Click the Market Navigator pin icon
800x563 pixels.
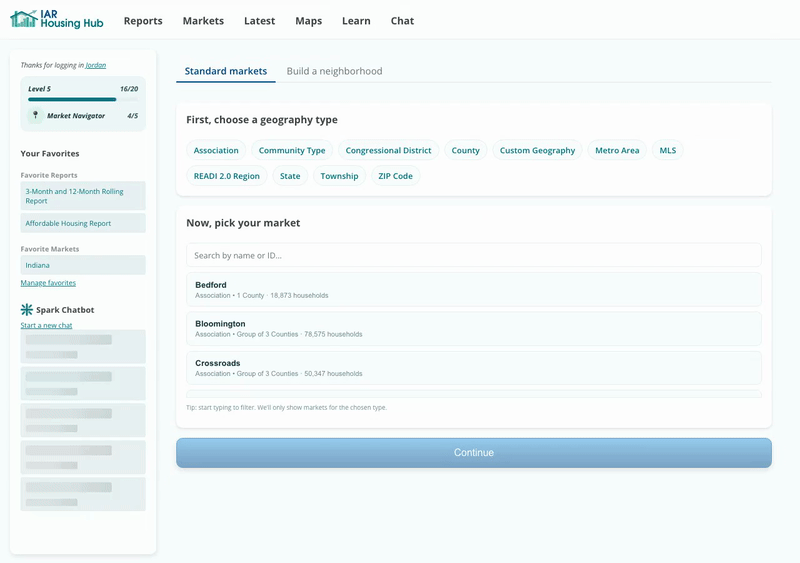click(x=35, y=115)
